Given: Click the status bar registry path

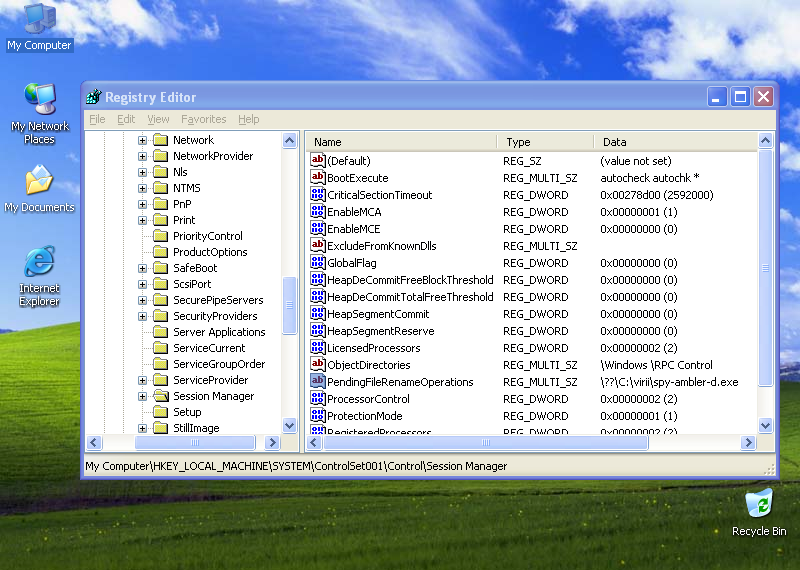Looking at the screenshot, I should (x=296, y=466).
